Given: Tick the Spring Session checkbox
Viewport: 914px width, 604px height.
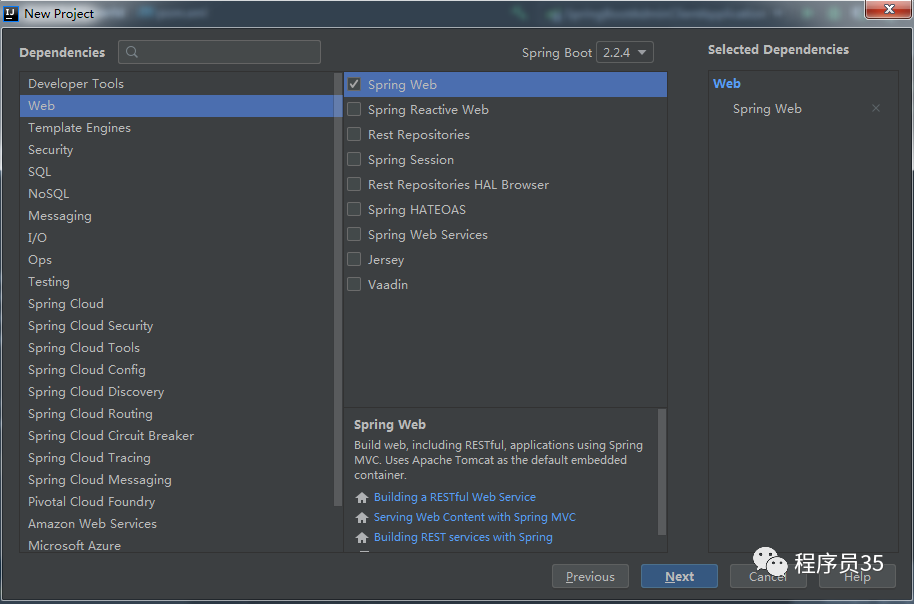Looking at the screenshot, I should click(x=354, y=160).
